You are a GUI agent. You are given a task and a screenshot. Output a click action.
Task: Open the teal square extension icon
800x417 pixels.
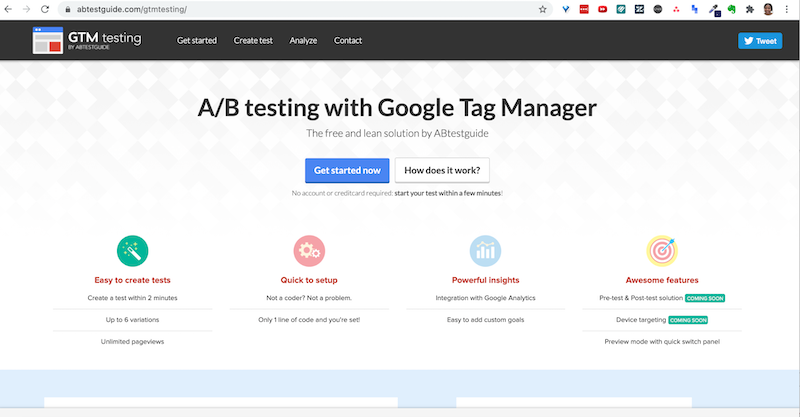[x=621, y=9]
